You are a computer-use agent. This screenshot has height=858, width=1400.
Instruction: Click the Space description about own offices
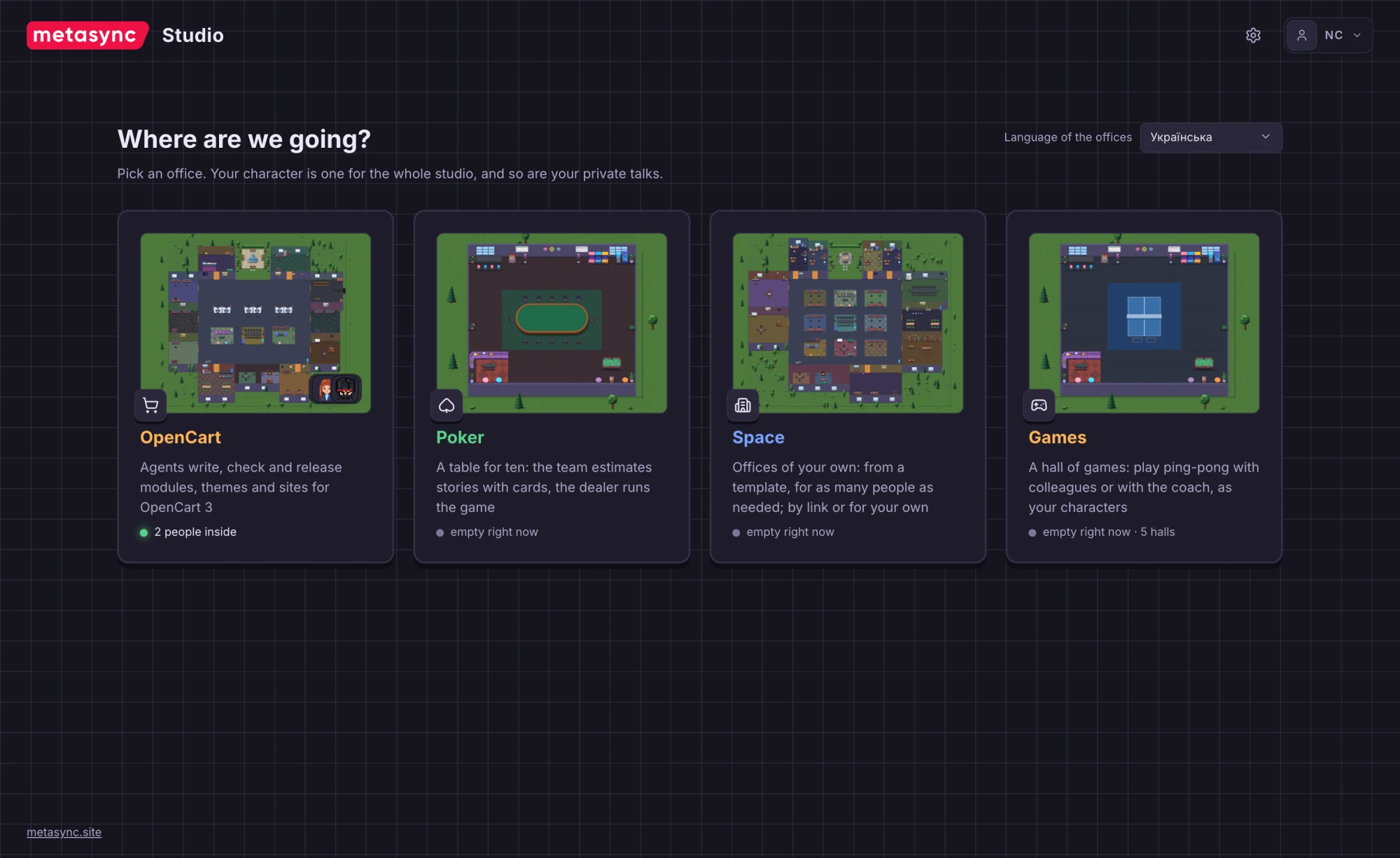tap(832, 487)
